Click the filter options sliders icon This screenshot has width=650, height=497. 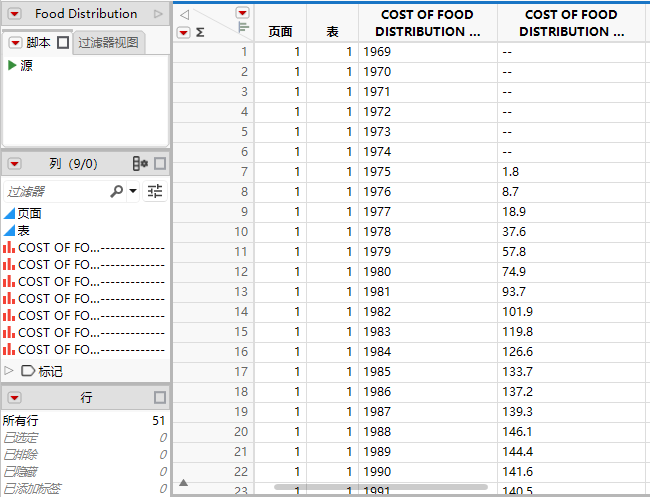155,191
